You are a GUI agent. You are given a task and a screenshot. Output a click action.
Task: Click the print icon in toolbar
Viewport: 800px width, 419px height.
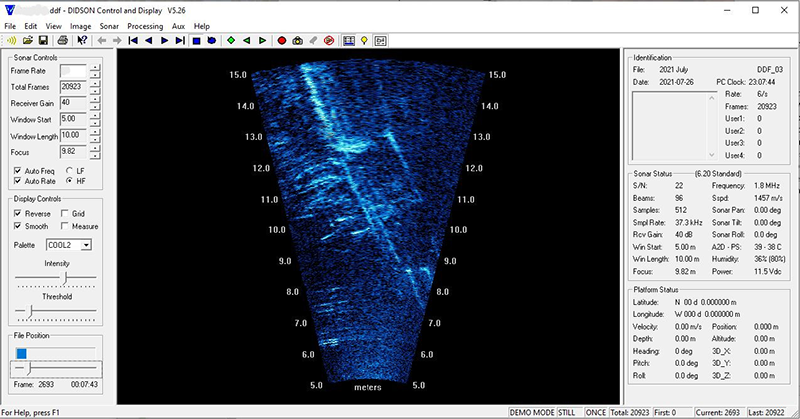click(62, 40)
